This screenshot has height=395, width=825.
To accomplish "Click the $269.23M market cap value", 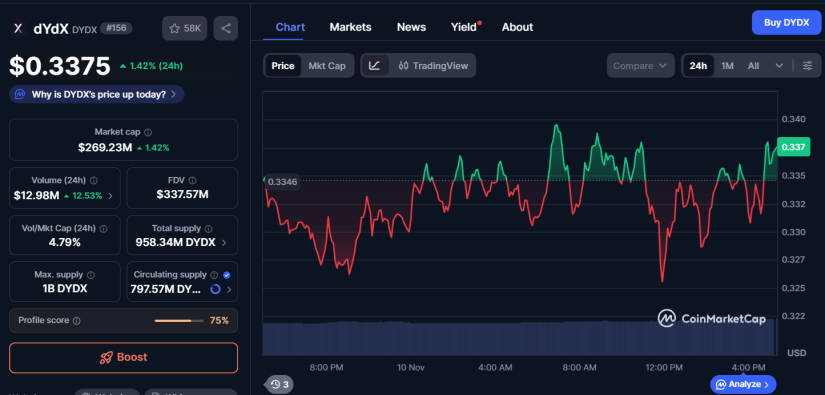I will 105,148.
